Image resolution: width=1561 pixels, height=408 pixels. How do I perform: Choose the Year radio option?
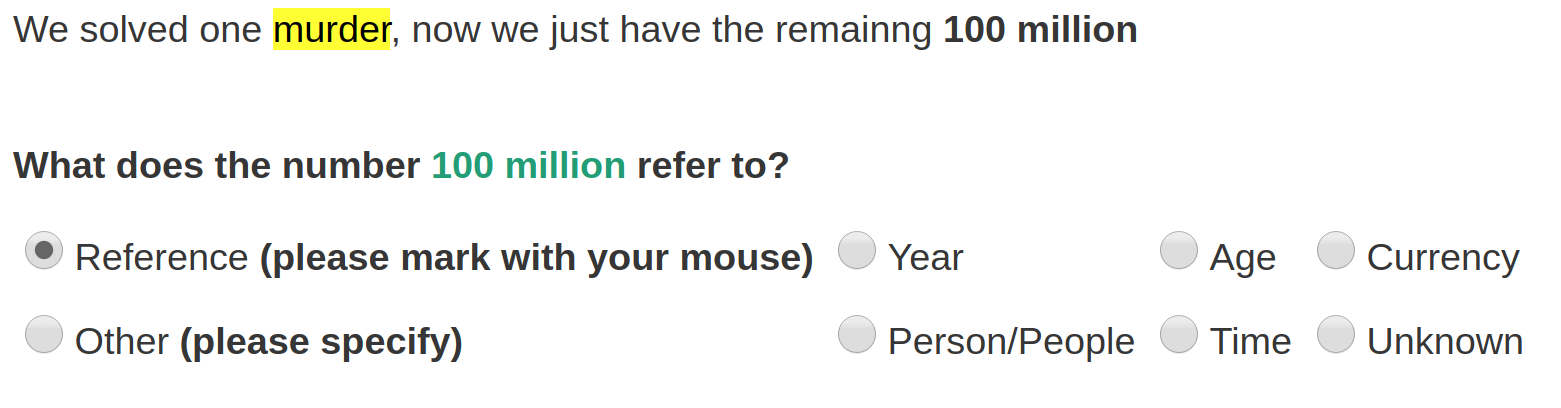pyautogui.click(x=857, y=251)
